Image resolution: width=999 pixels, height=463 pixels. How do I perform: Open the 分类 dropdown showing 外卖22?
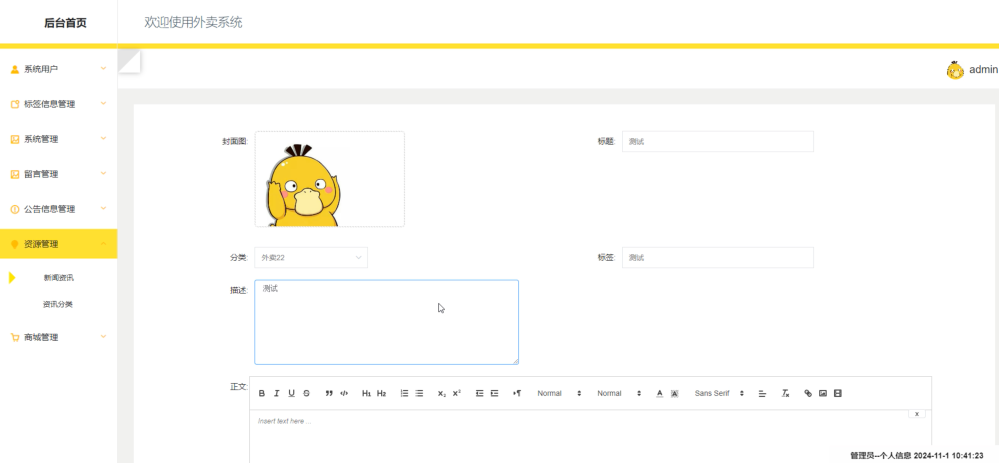click(311, 257)
